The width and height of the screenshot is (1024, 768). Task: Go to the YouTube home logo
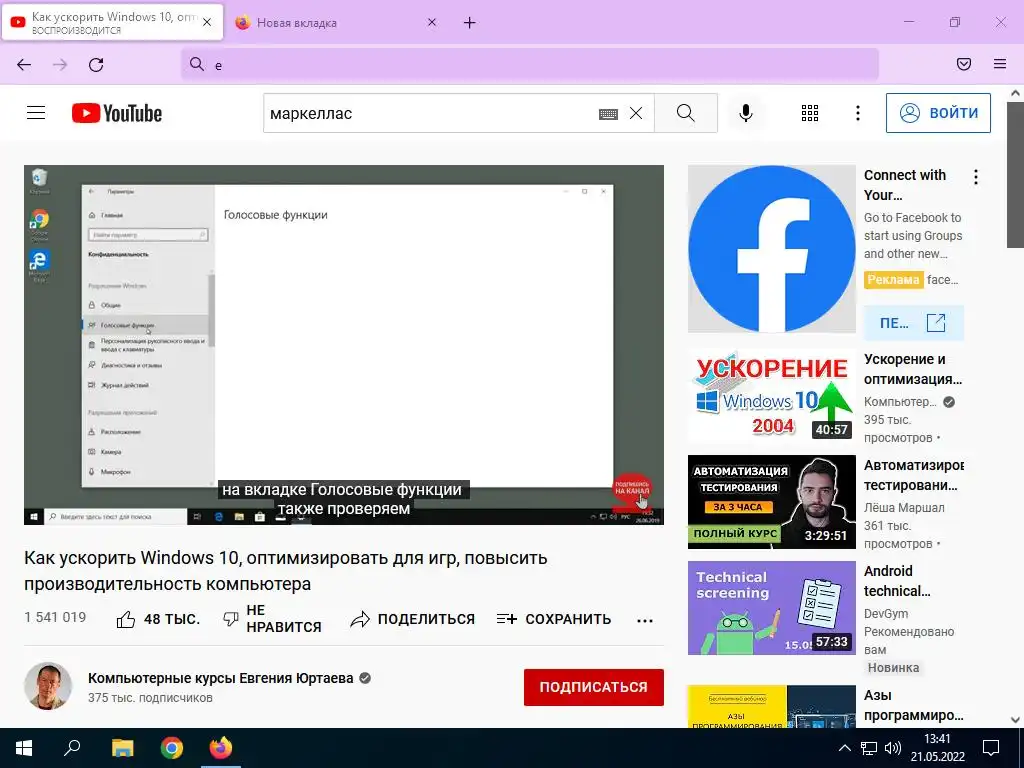117,113
